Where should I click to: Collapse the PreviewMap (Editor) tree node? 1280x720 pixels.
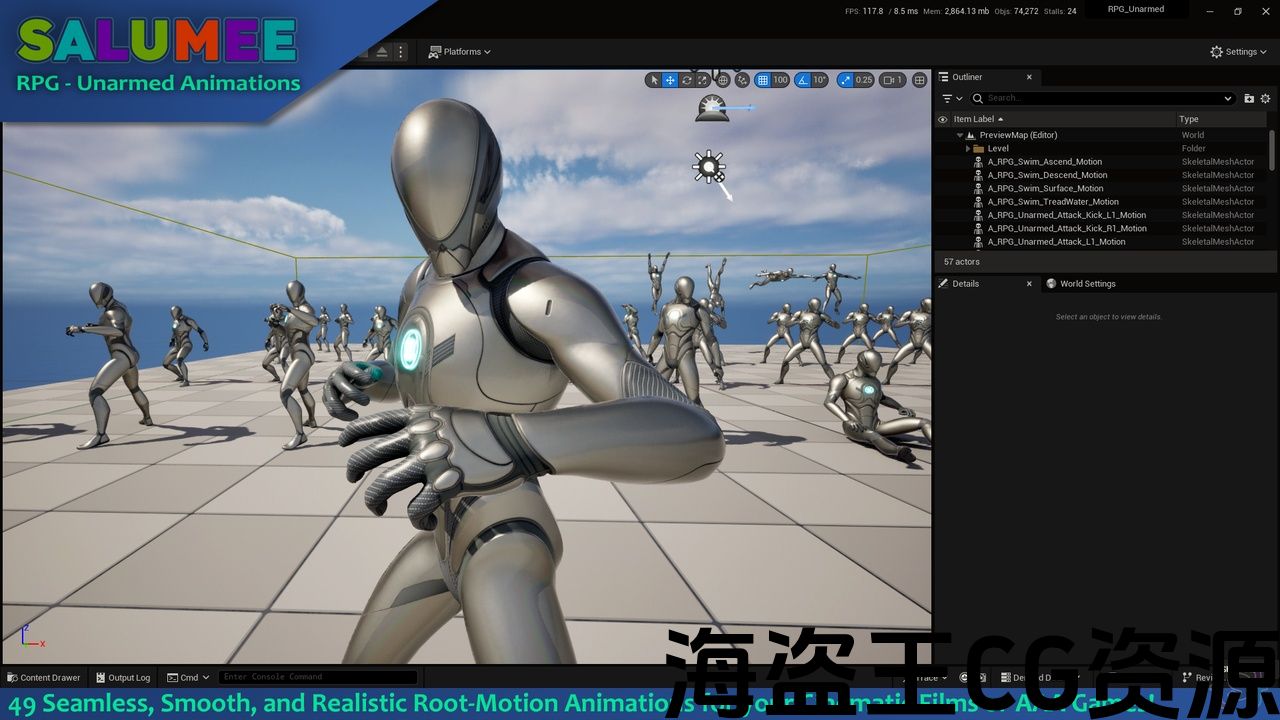pos(960,135)
